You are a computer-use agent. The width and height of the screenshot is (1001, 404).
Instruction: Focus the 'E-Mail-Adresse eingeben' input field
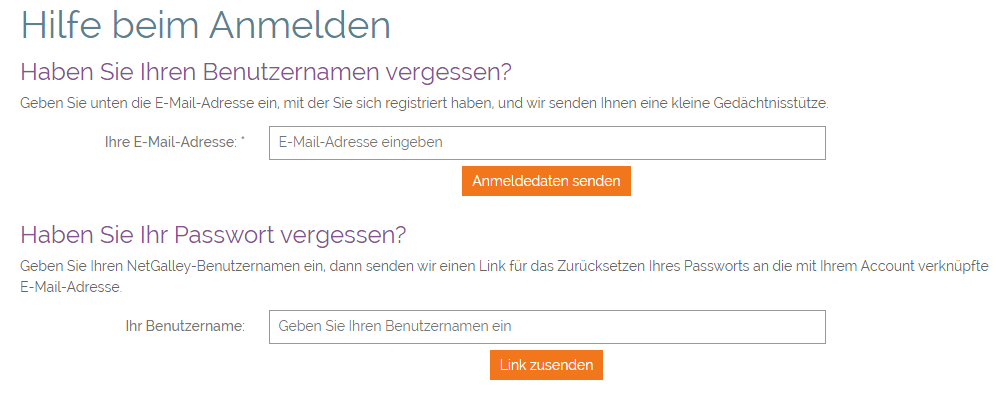click(547, 143)
